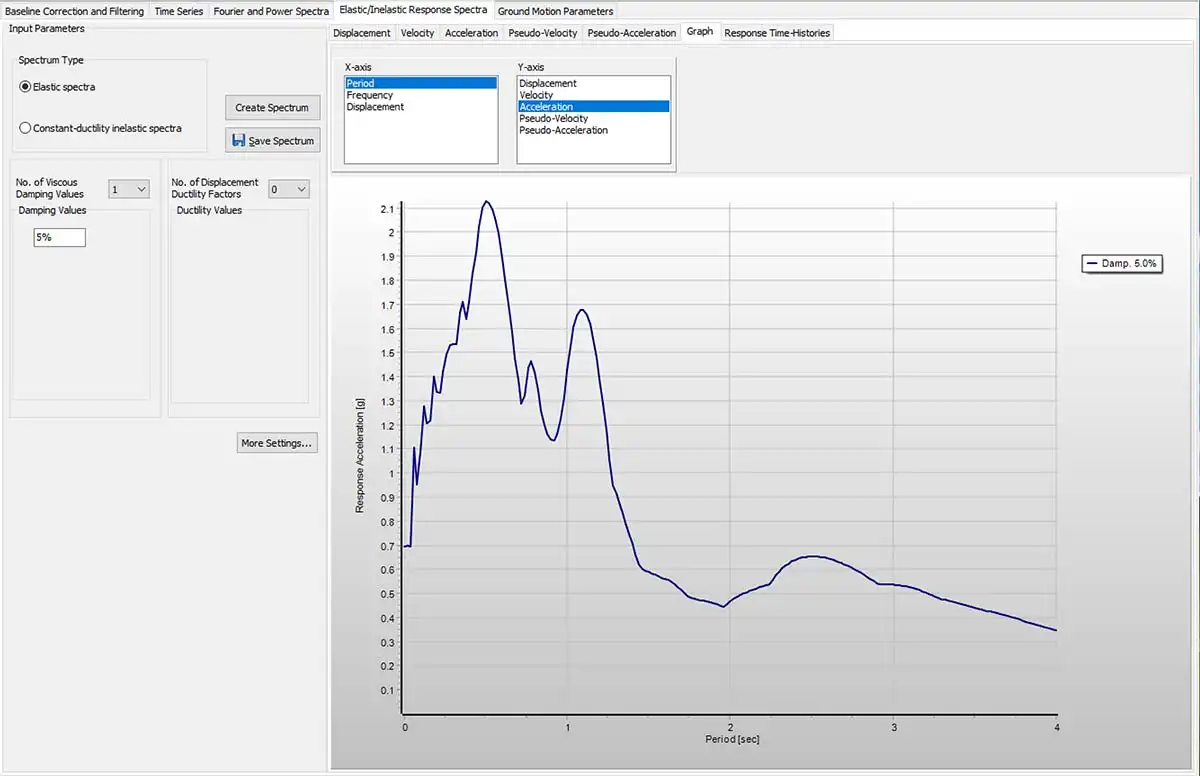Click the Damp. 5.0% legend entry
Image resolution: width=1200 pixels, height=776 pixels.
[x=1120, y=263]
